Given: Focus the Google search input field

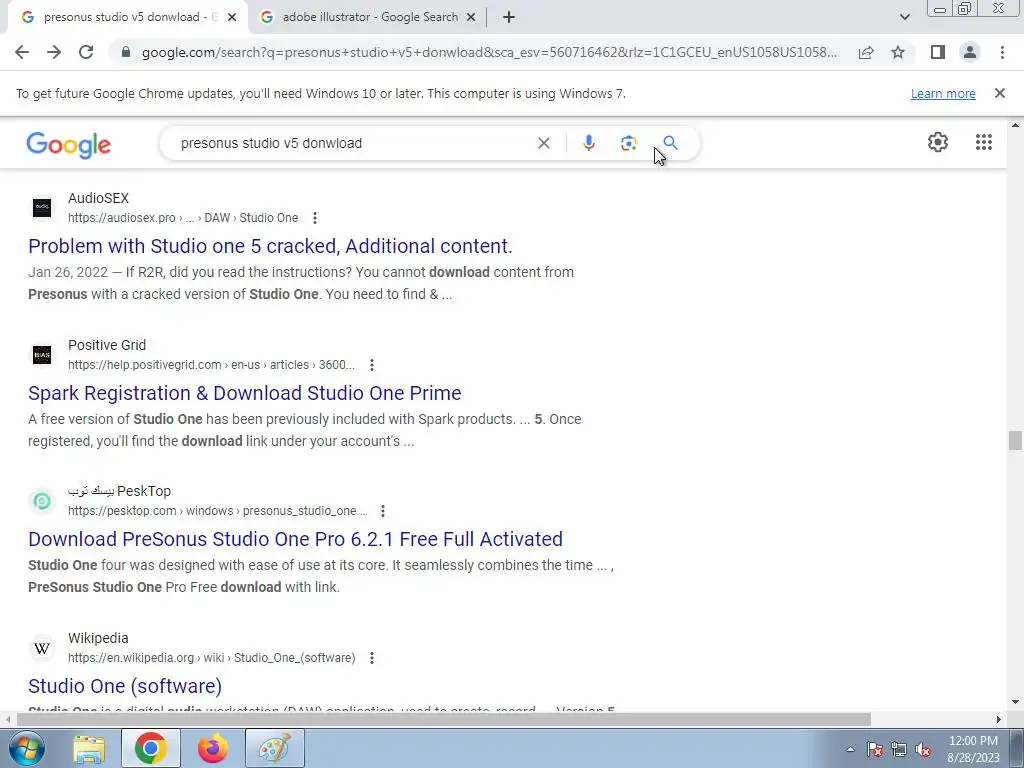Looking at the screenshot, I should point(353,143).
